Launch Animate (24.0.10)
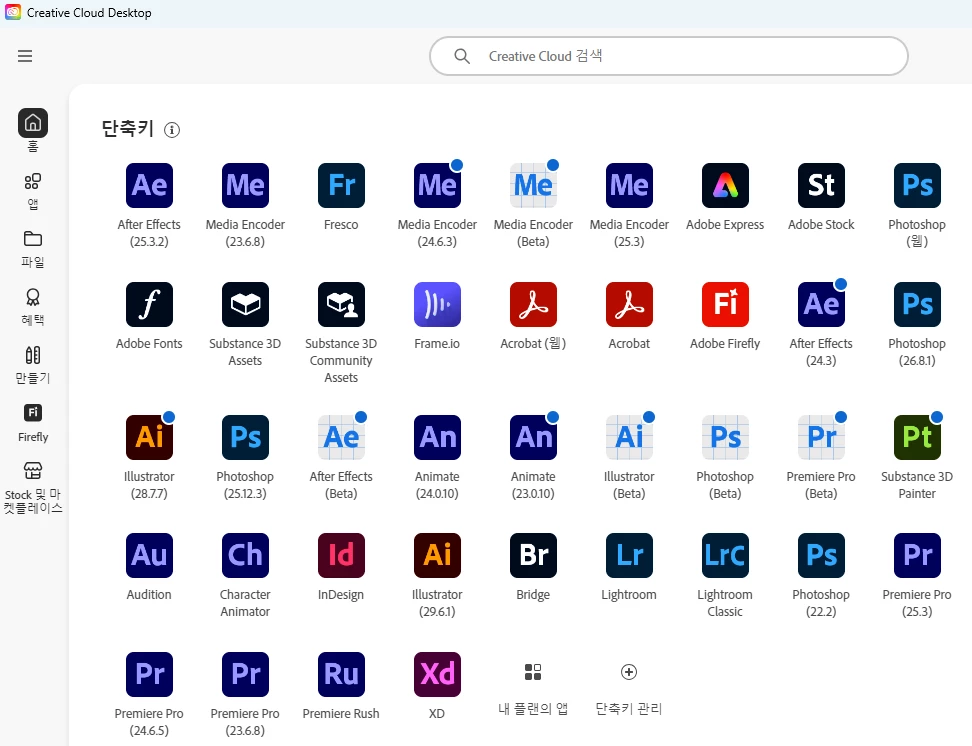 point(437,437)
